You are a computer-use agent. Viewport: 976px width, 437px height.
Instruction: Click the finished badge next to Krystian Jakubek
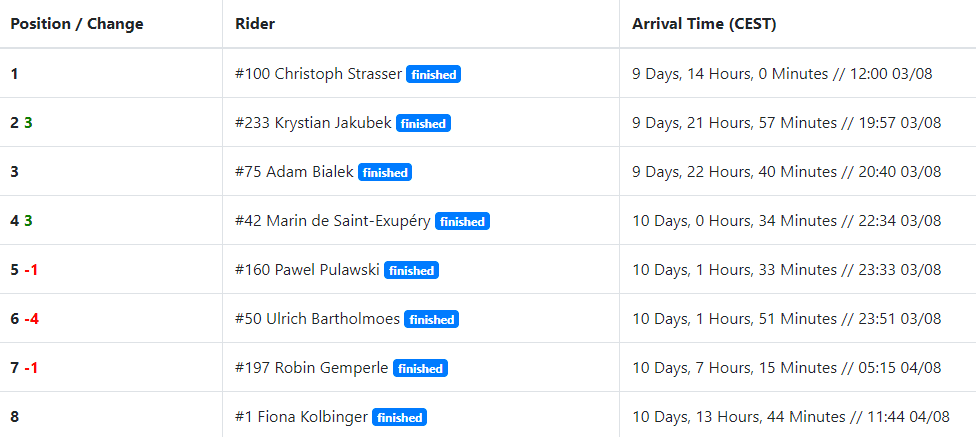(x=423, y=124)
